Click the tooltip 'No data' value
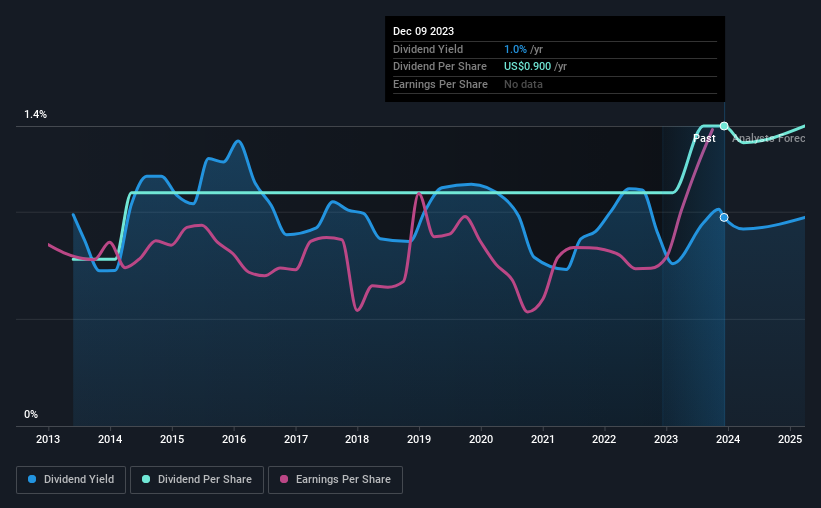 coord(523,84)
